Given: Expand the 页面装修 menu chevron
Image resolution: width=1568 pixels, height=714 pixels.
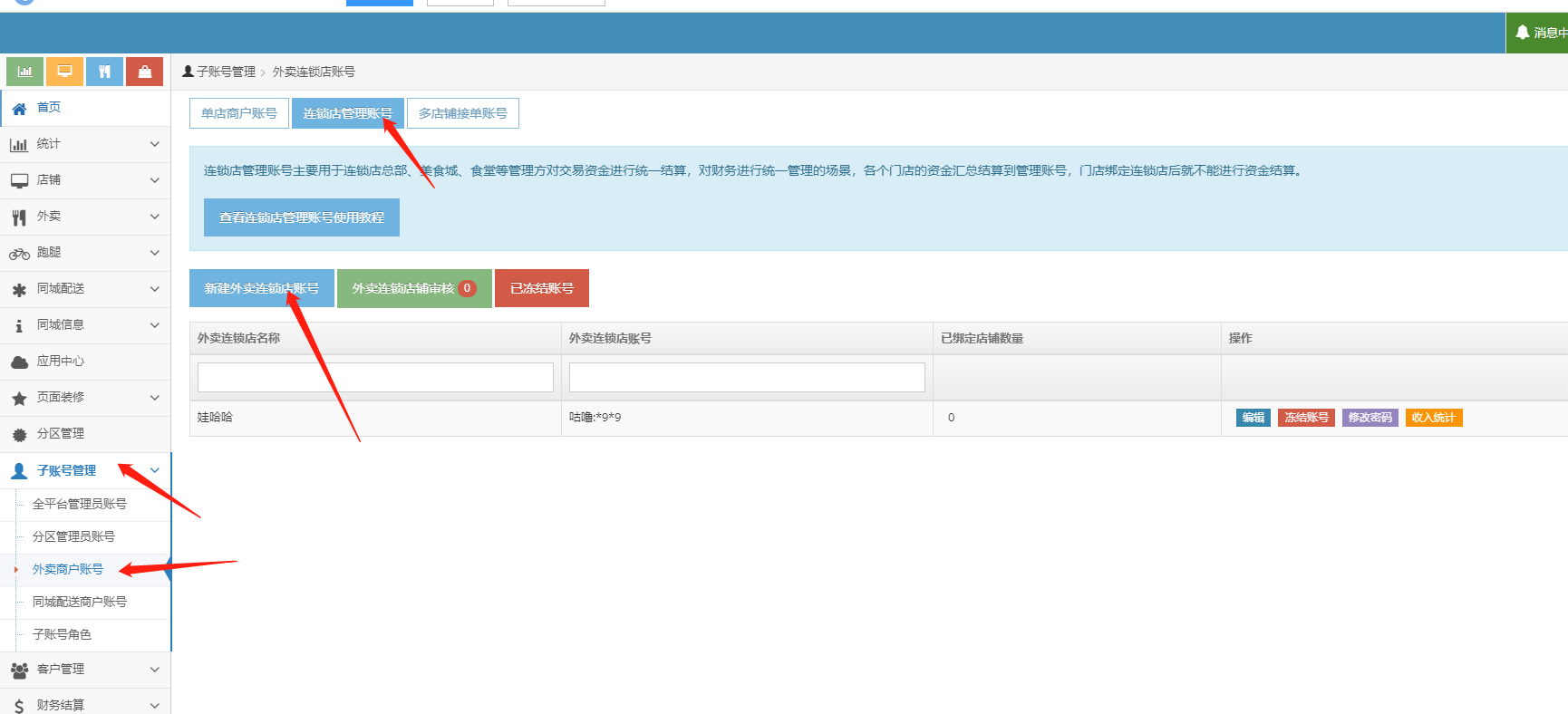Looking at the screenshot, I should [x=155, y=398].
